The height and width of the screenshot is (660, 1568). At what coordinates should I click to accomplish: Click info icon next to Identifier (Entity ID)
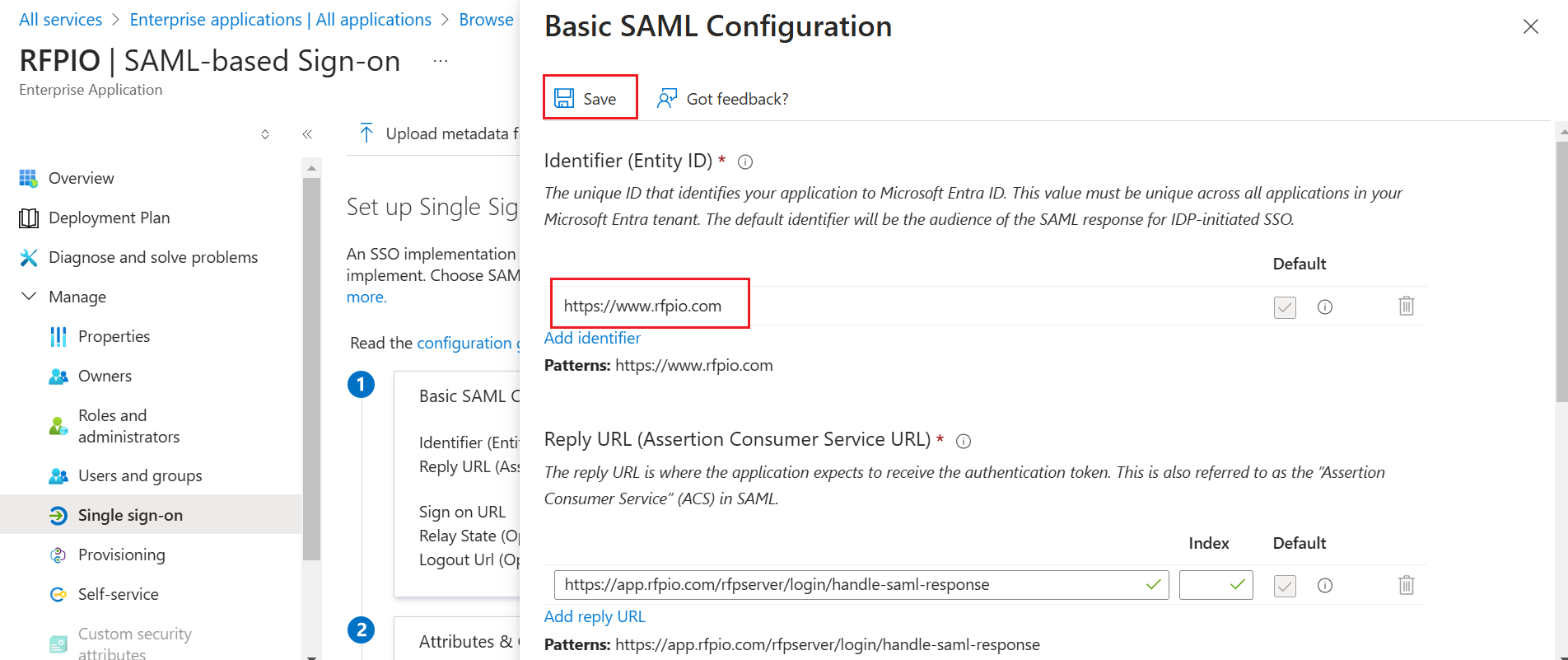745,162
